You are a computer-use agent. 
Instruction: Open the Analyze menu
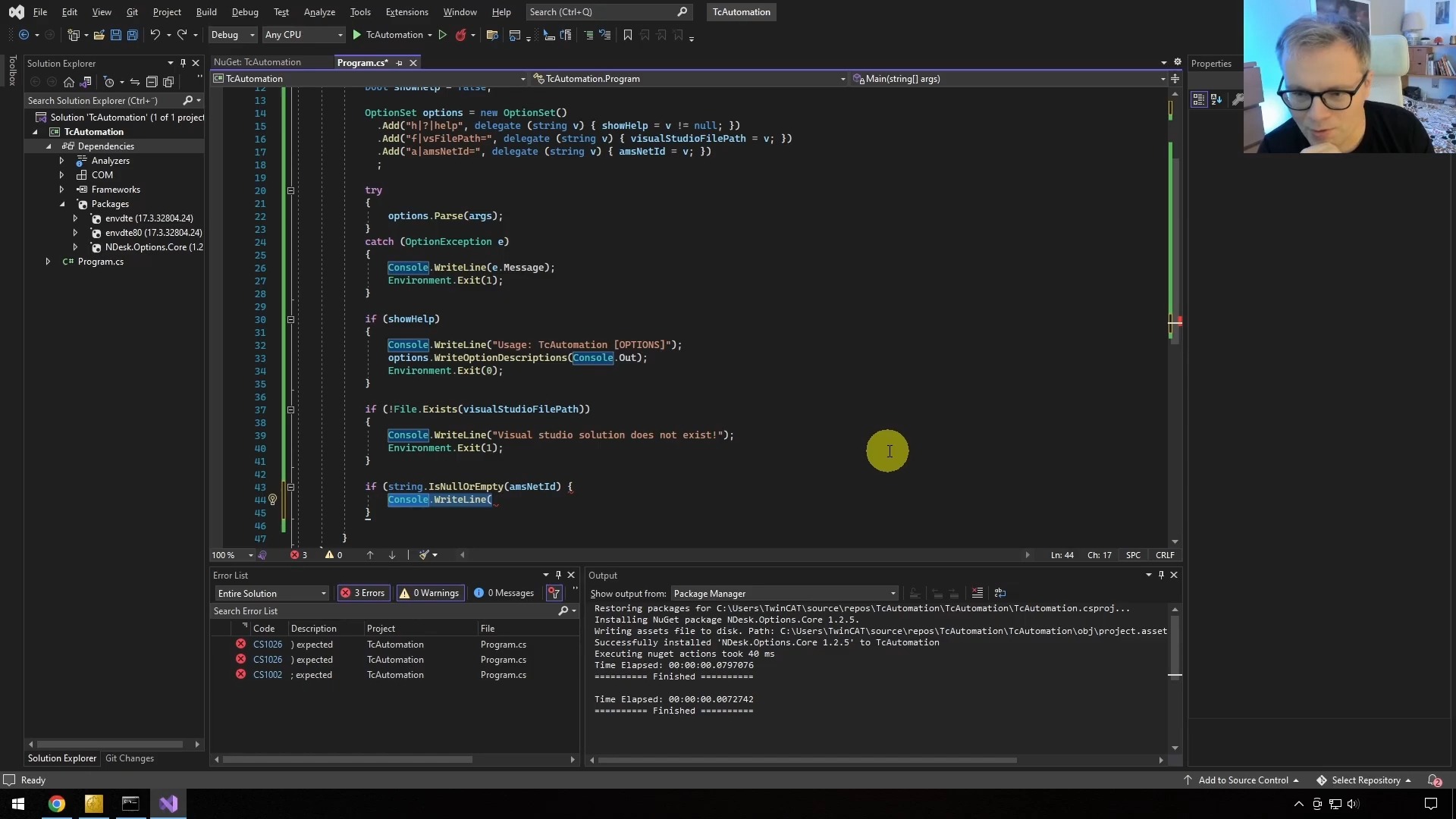click(x=319, y=12)
